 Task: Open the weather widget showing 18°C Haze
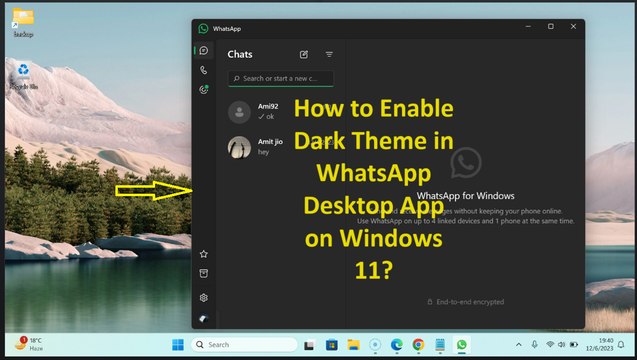[x=28, y=344]
